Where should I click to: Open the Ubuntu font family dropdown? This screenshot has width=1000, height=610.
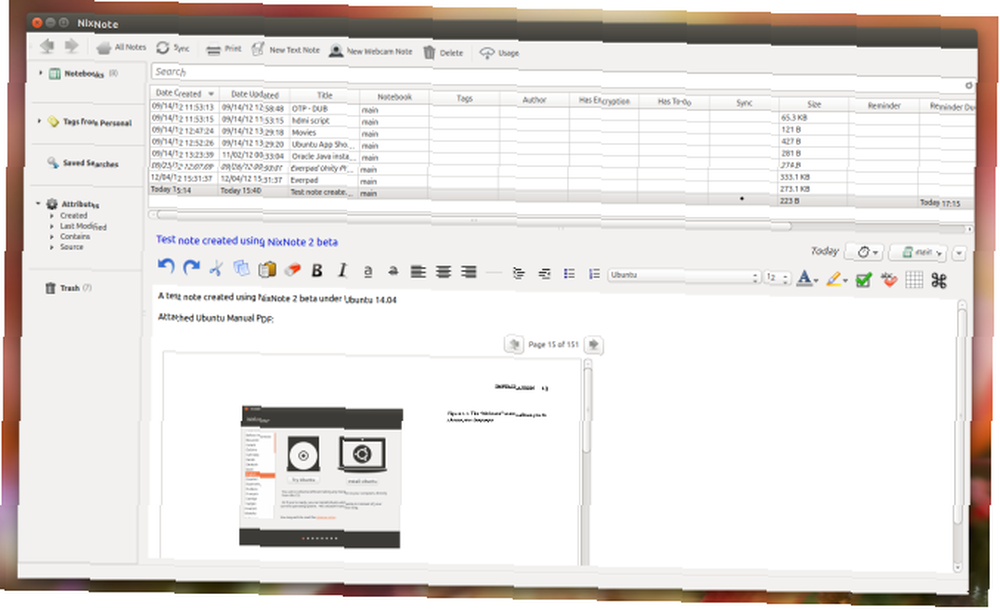684,276
